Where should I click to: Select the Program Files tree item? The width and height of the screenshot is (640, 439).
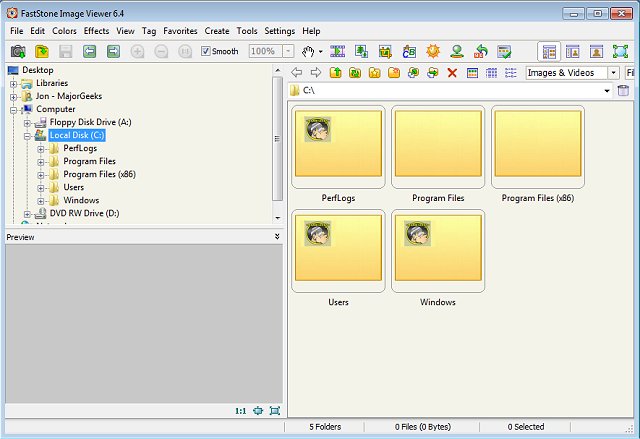[x=89, y=161]
